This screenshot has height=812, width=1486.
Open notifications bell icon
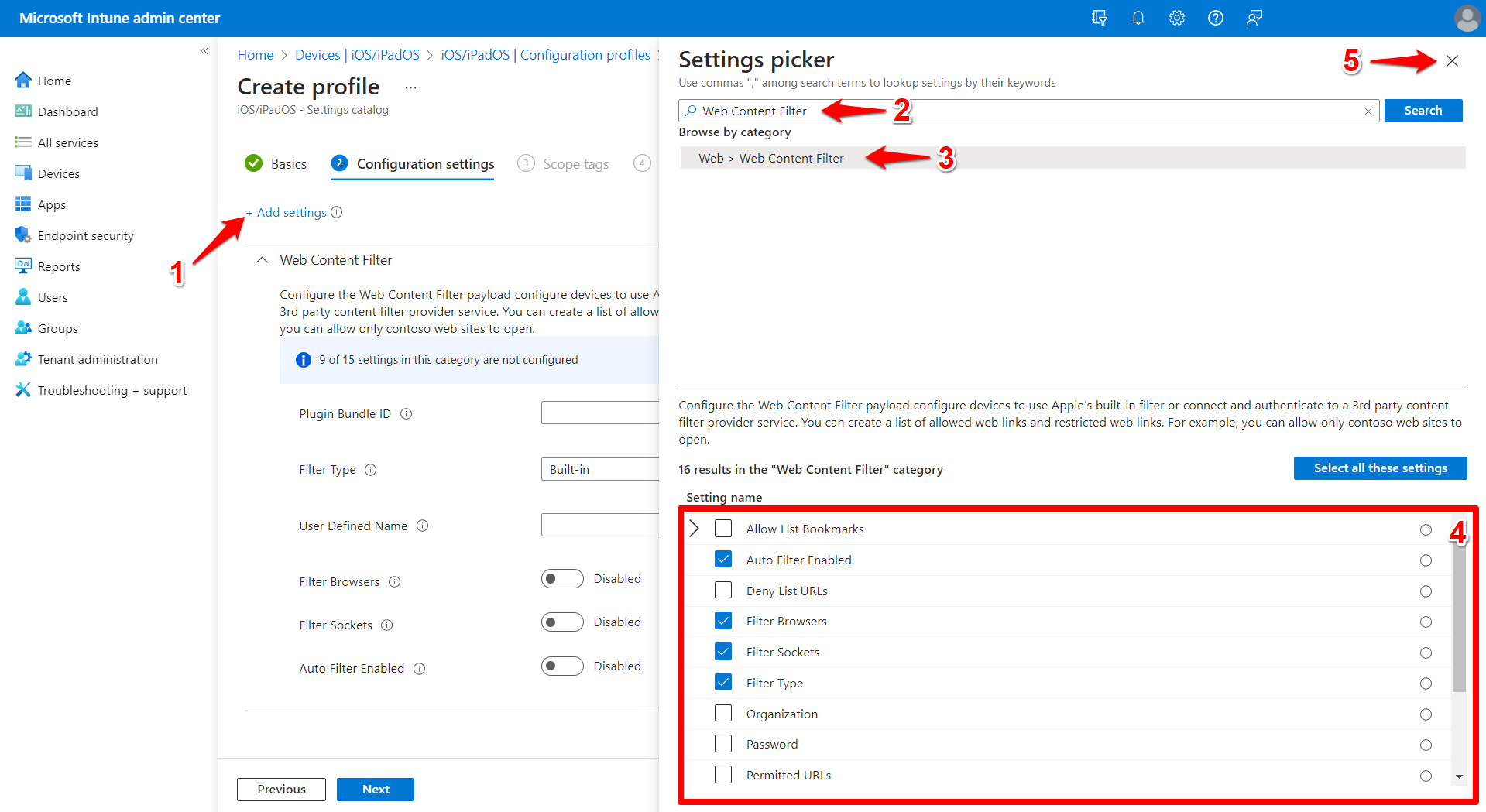tap(1138, 18)
